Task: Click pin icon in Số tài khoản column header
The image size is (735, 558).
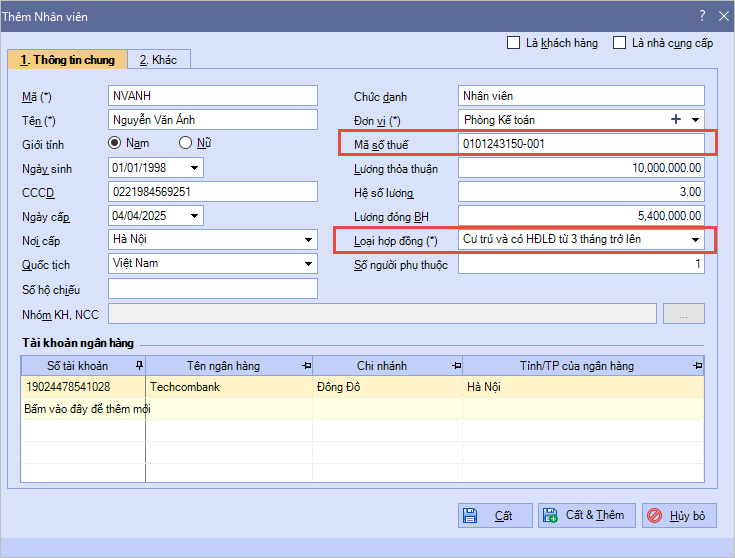Action: pyautogui.click(x=139, y=366)
